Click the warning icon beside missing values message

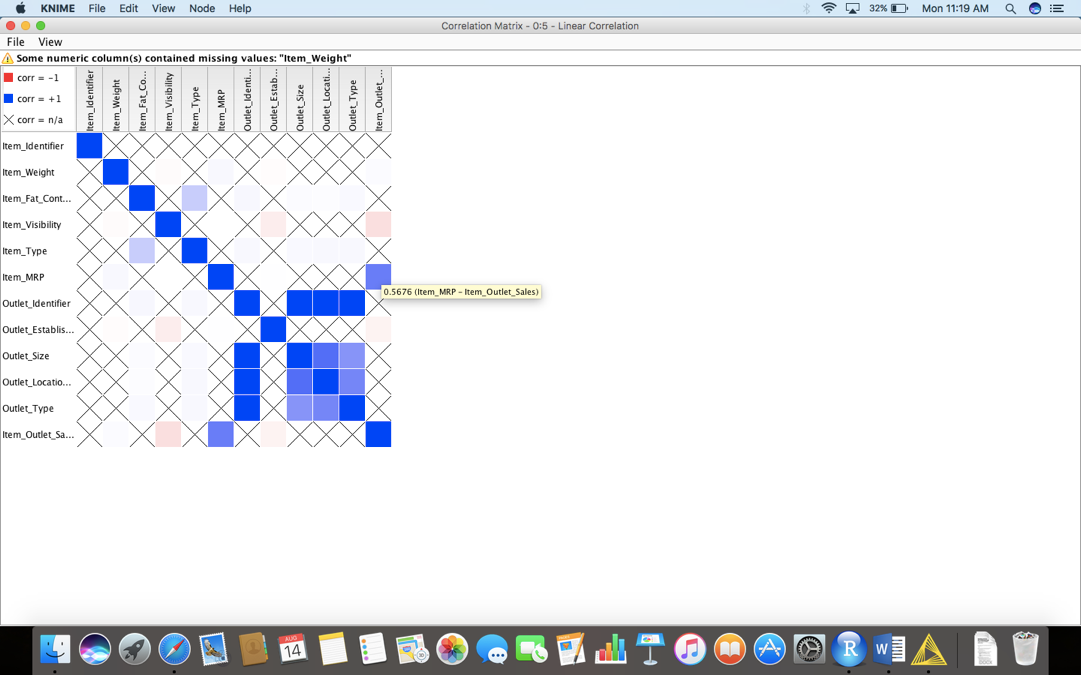click(8, 59)
